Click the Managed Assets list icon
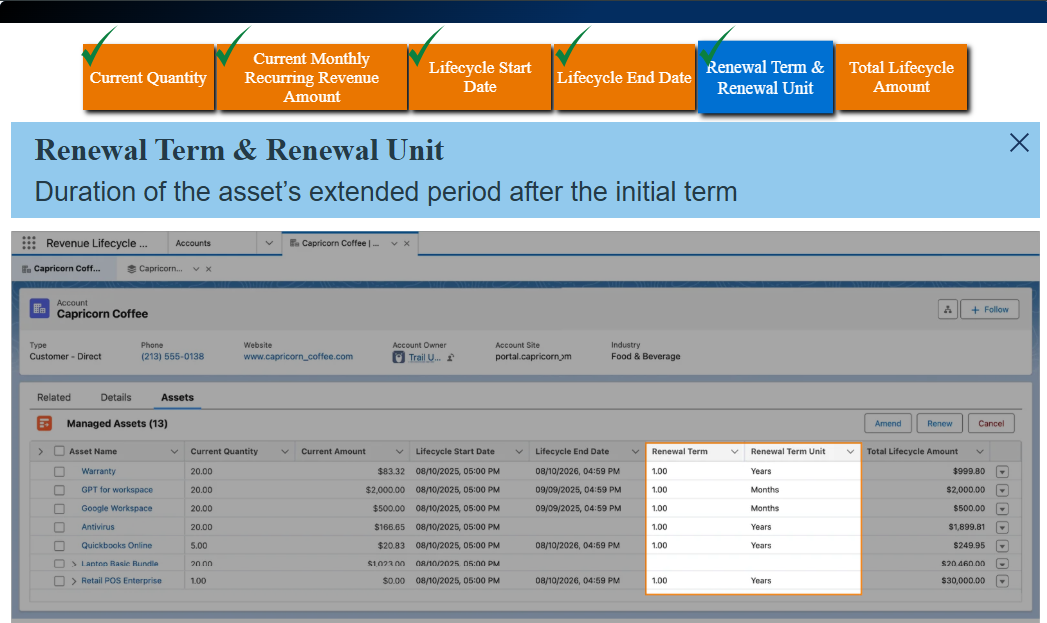This screenshot has width=1047, height=623. click(x=44, y=423)
